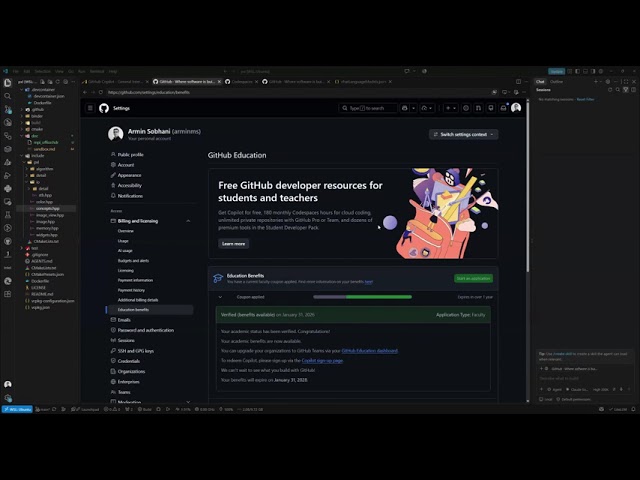Open the Testing flask icon in activity bar
640x480 pixels.
[x=7, y=215]
